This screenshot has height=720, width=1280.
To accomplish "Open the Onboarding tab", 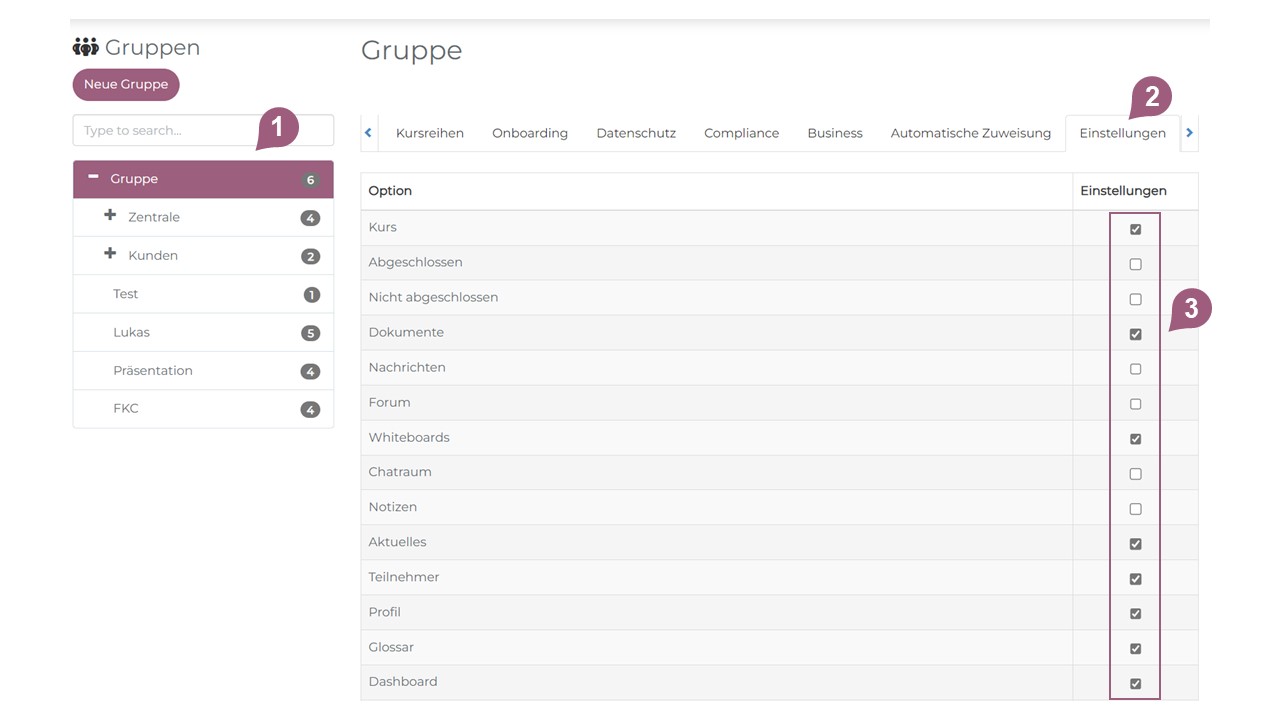I will pyautogui.click(x=529, y=133).
